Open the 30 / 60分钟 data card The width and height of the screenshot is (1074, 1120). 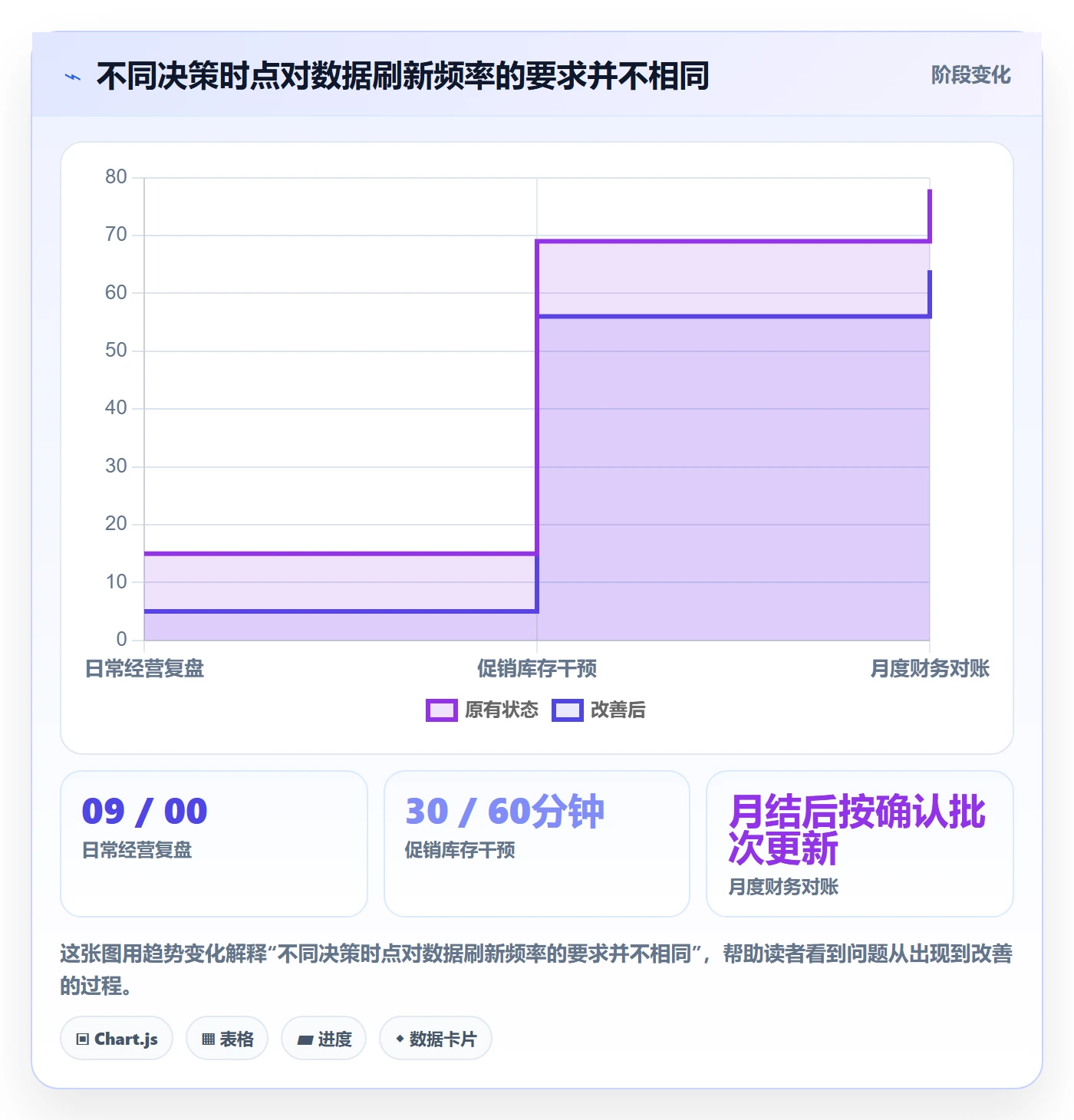[537, 844]
